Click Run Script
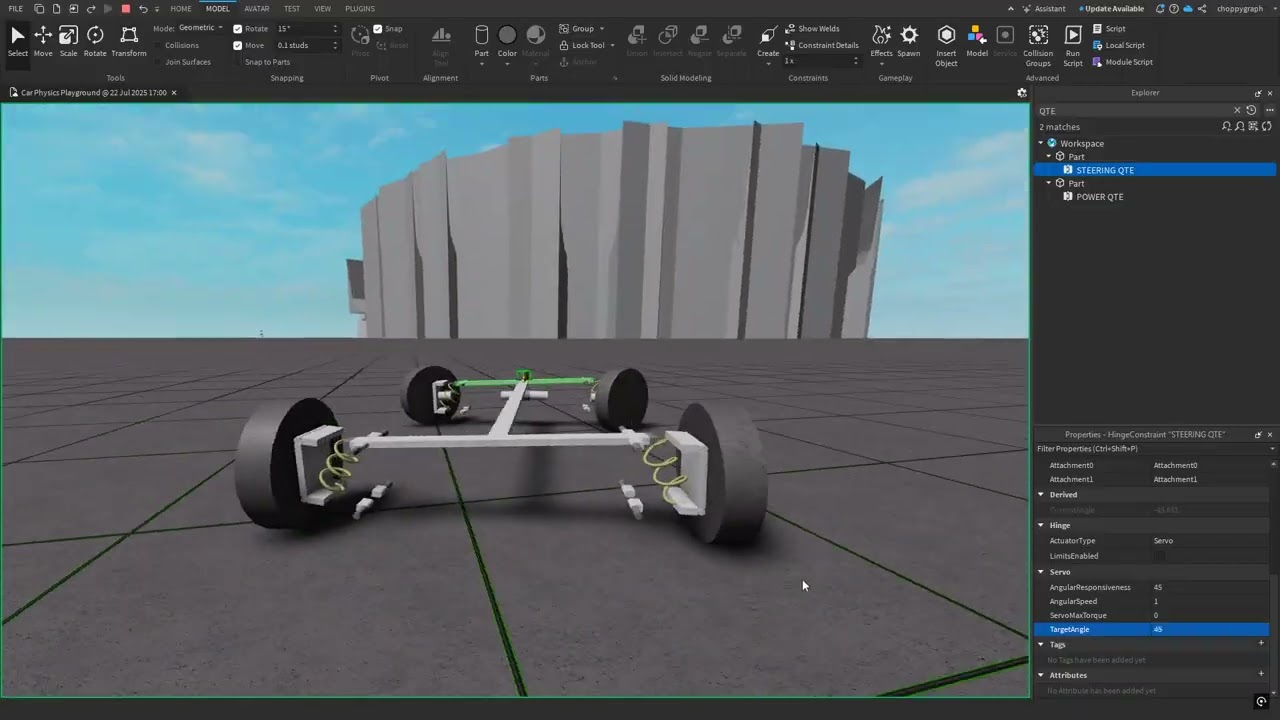Image resolution: width=1280 pixels, height=720 pixels. point(1073,46)
